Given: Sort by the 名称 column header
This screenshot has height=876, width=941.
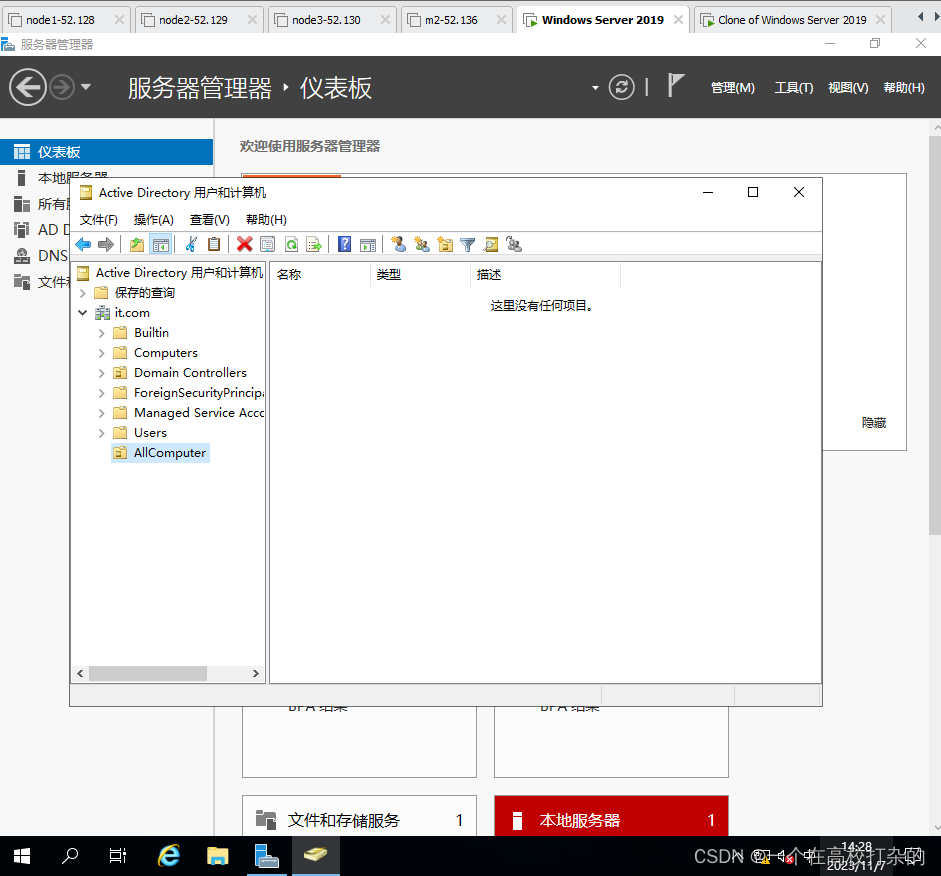Looking at the screenshot, I should coord(320,275).
